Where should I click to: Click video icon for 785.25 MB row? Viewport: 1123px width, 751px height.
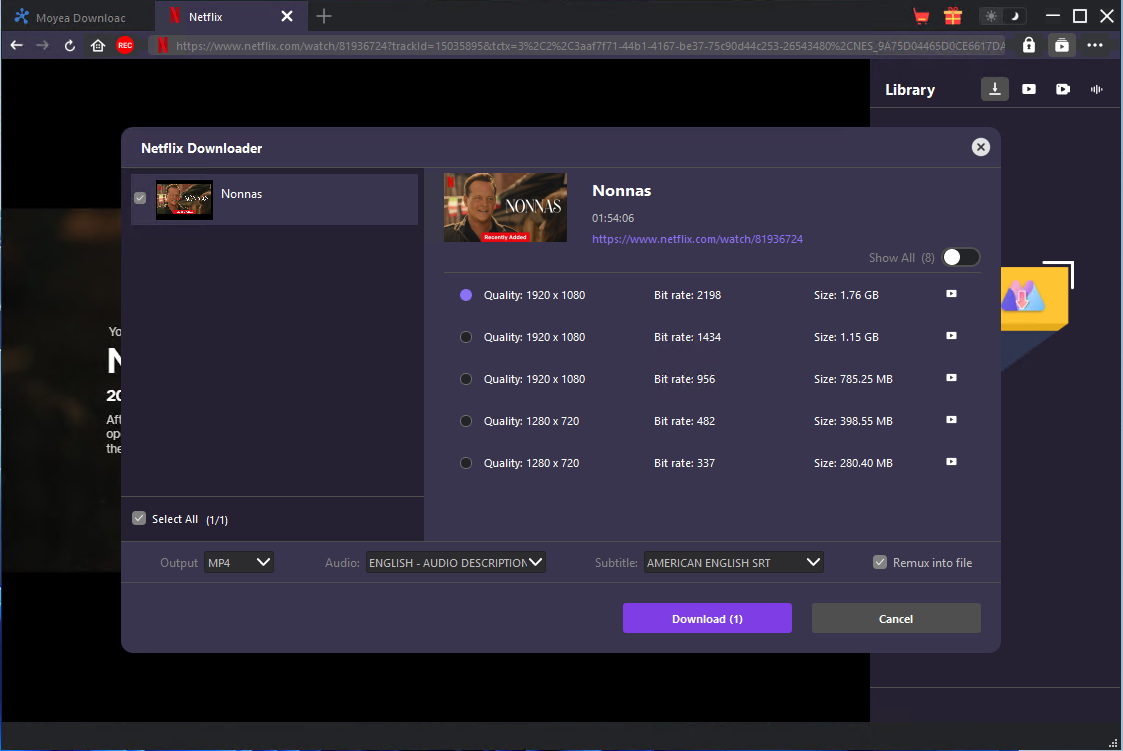pyautogui.click(x=951, y=378)
